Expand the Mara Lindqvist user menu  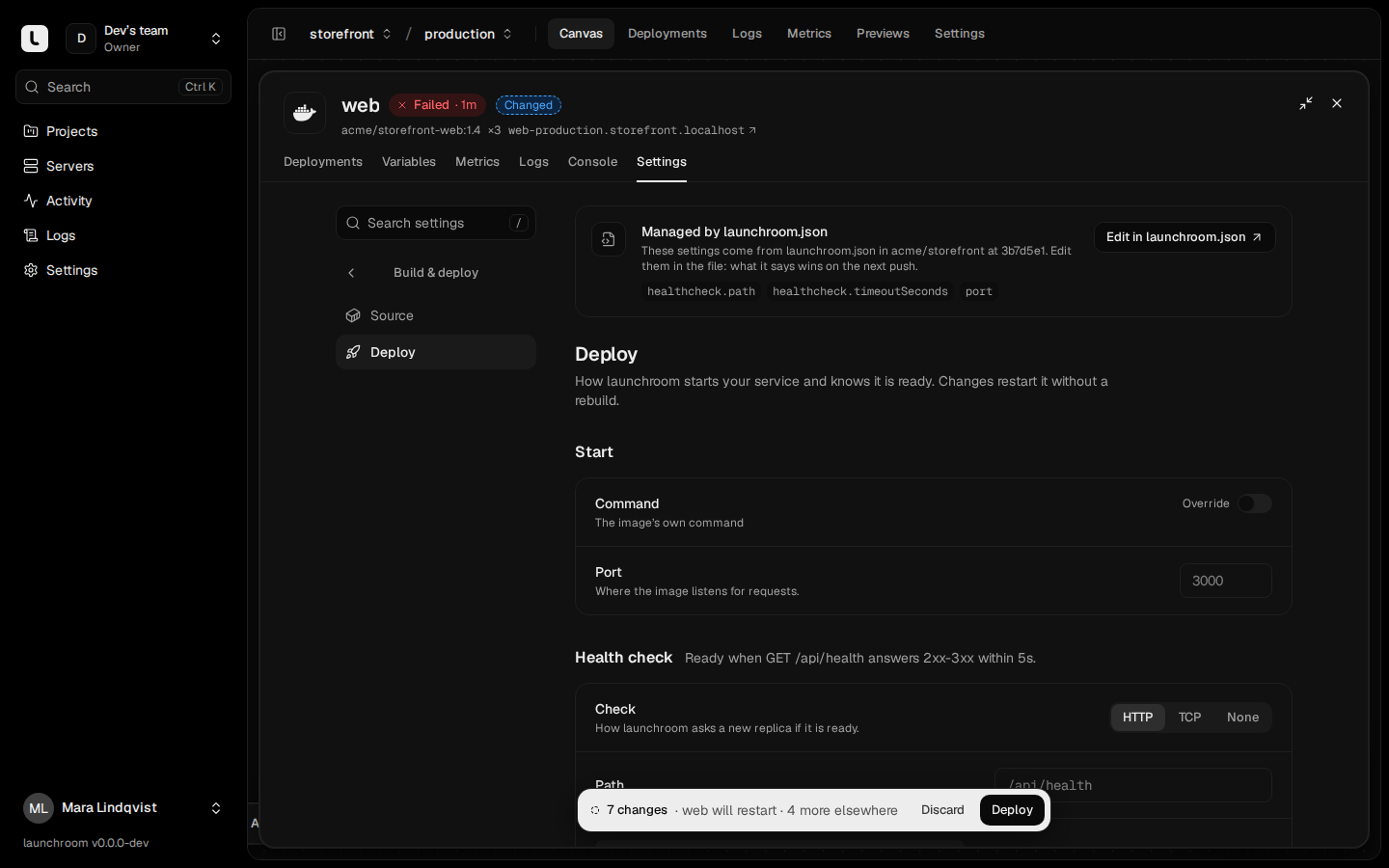tap(123, 808)
